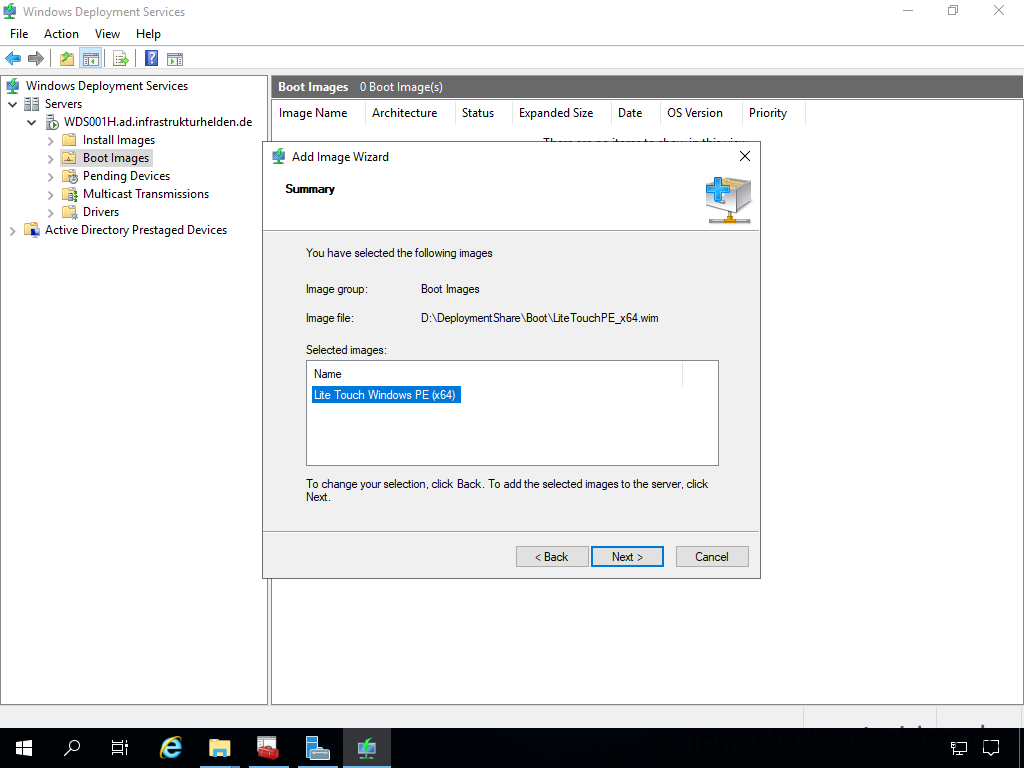Expand the Pending Devices node
This screenshot has width=1024, height=768.
coord(51,176)
